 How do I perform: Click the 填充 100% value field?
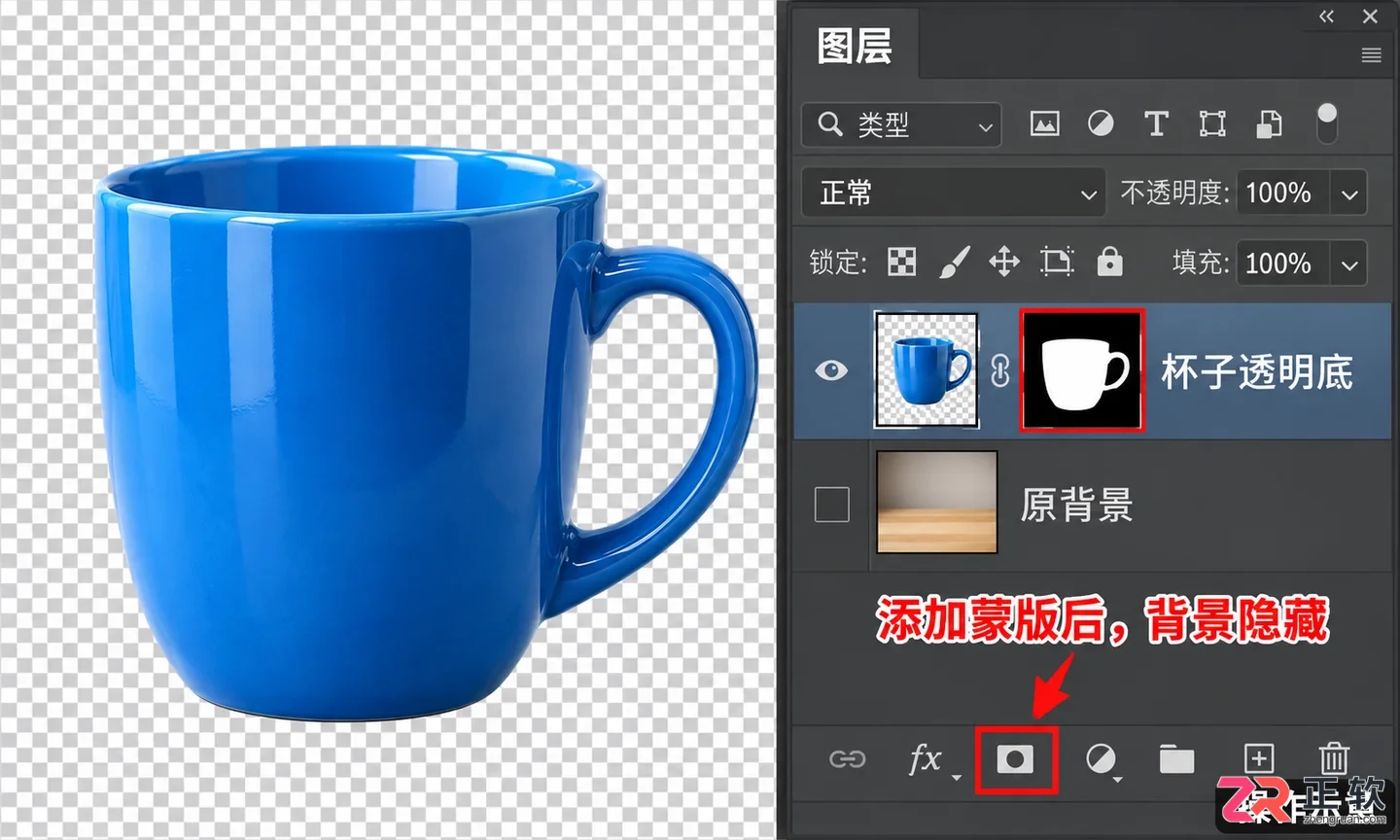tap(1283, 263)
